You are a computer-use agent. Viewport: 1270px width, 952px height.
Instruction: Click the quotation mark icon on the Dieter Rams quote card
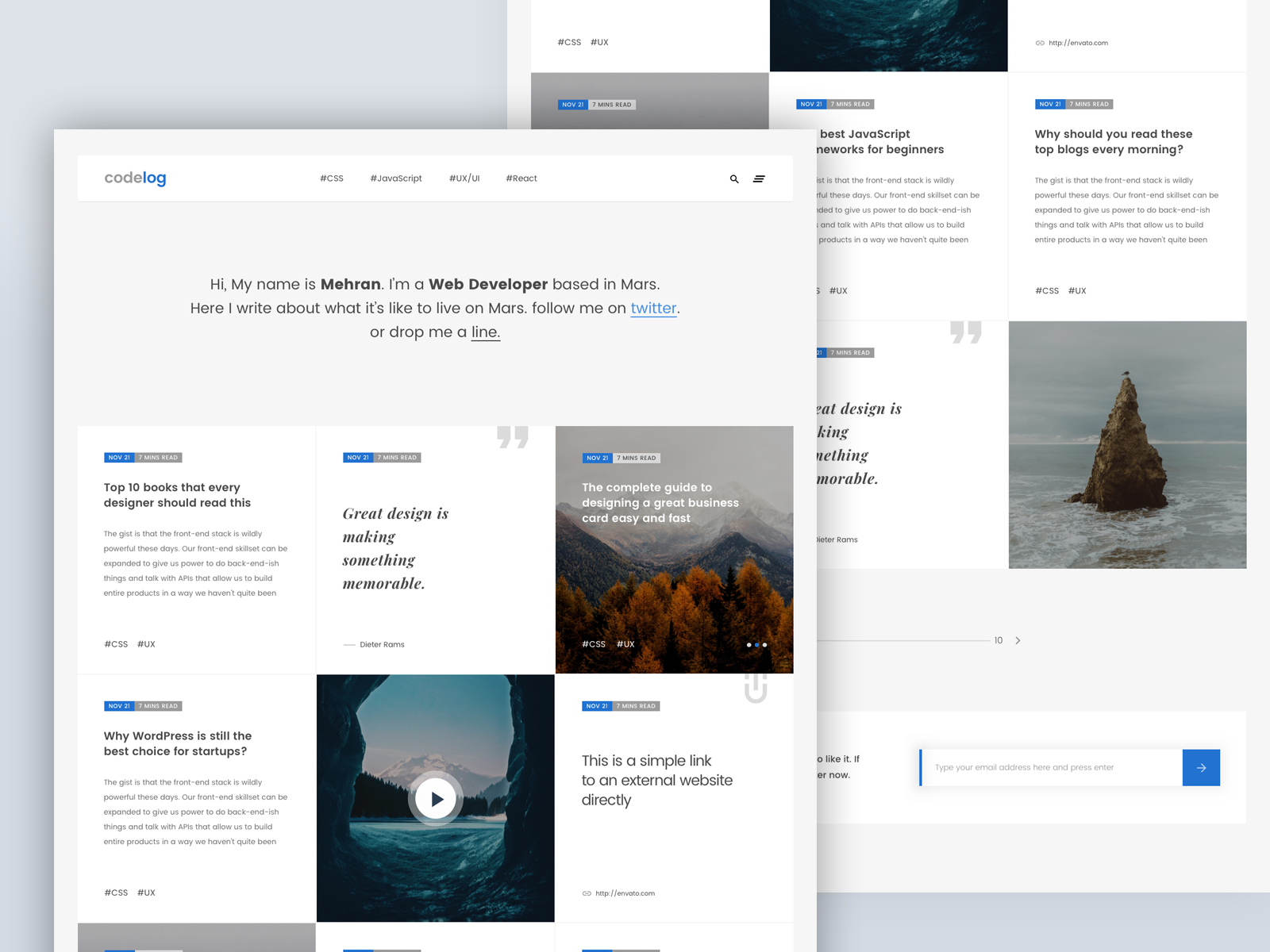pyautogui.click(x=514, y=437)
